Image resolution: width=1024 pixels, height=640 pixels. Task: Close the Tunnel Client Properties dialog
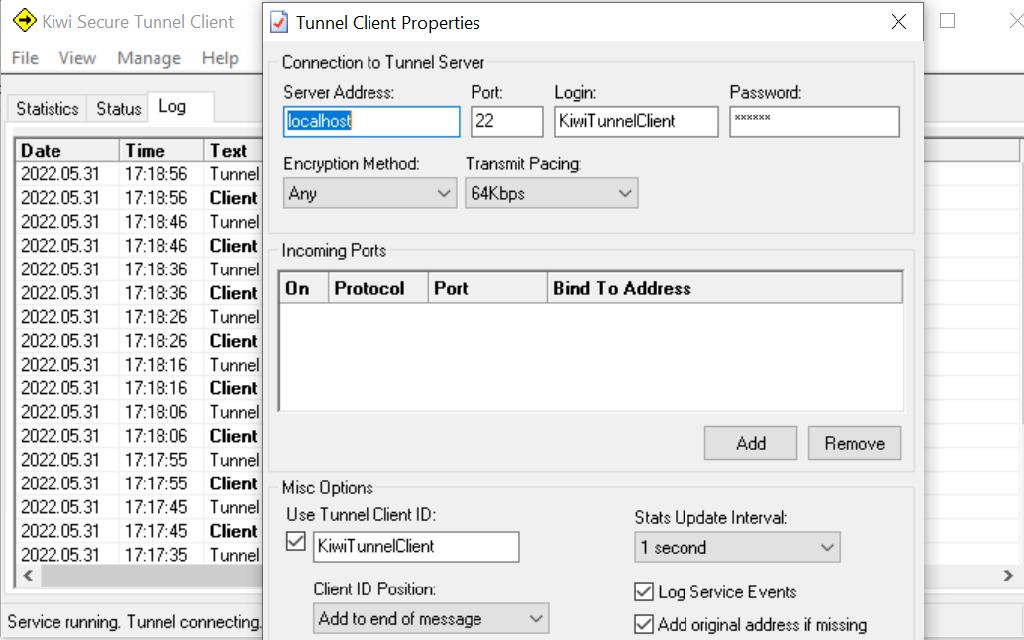click(x=899, y=22)
